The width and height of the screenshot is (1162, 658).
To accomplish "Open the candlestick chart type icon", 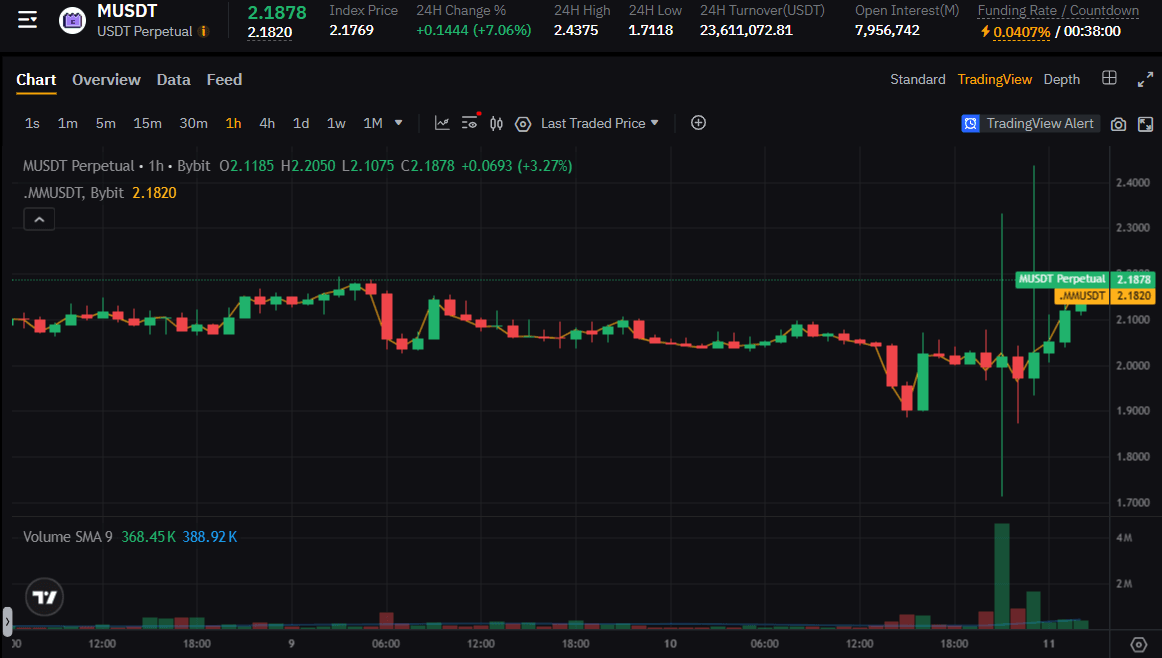I will pyautogui.click(x=496, y=123).
